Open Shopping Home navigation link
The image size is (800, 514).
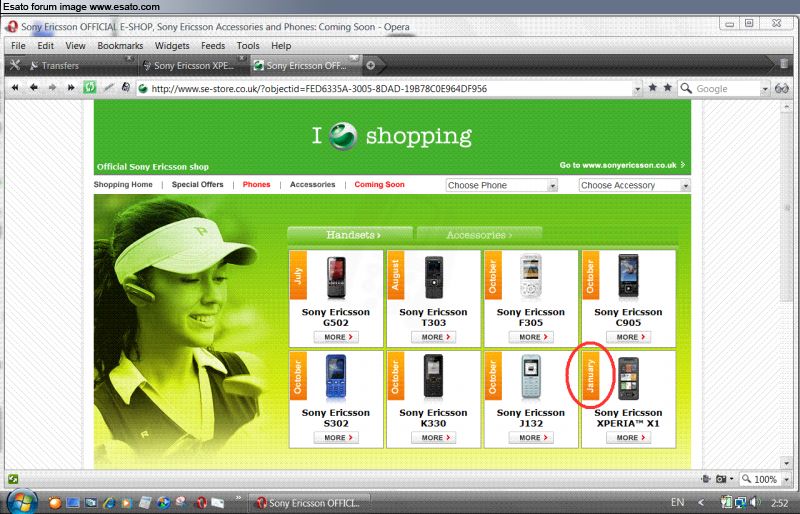[x=123, y=185]
